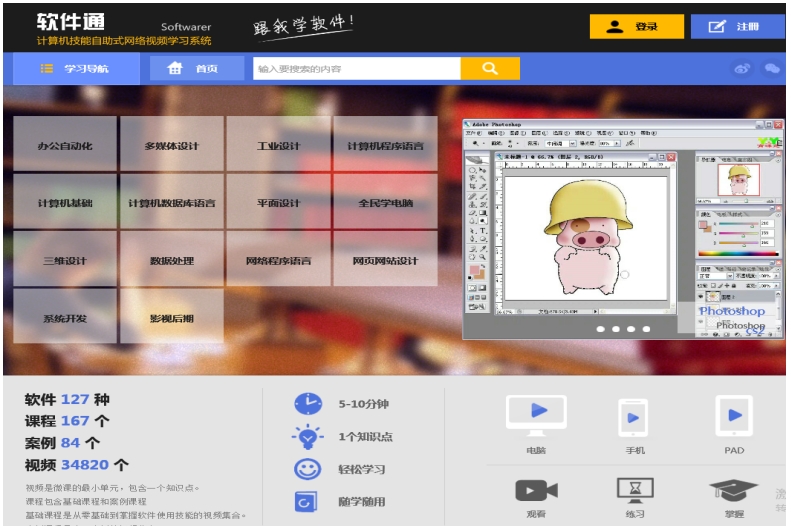Expand the 学习导航 navigation menu
791x532 pixels.
tap(75, 68)
